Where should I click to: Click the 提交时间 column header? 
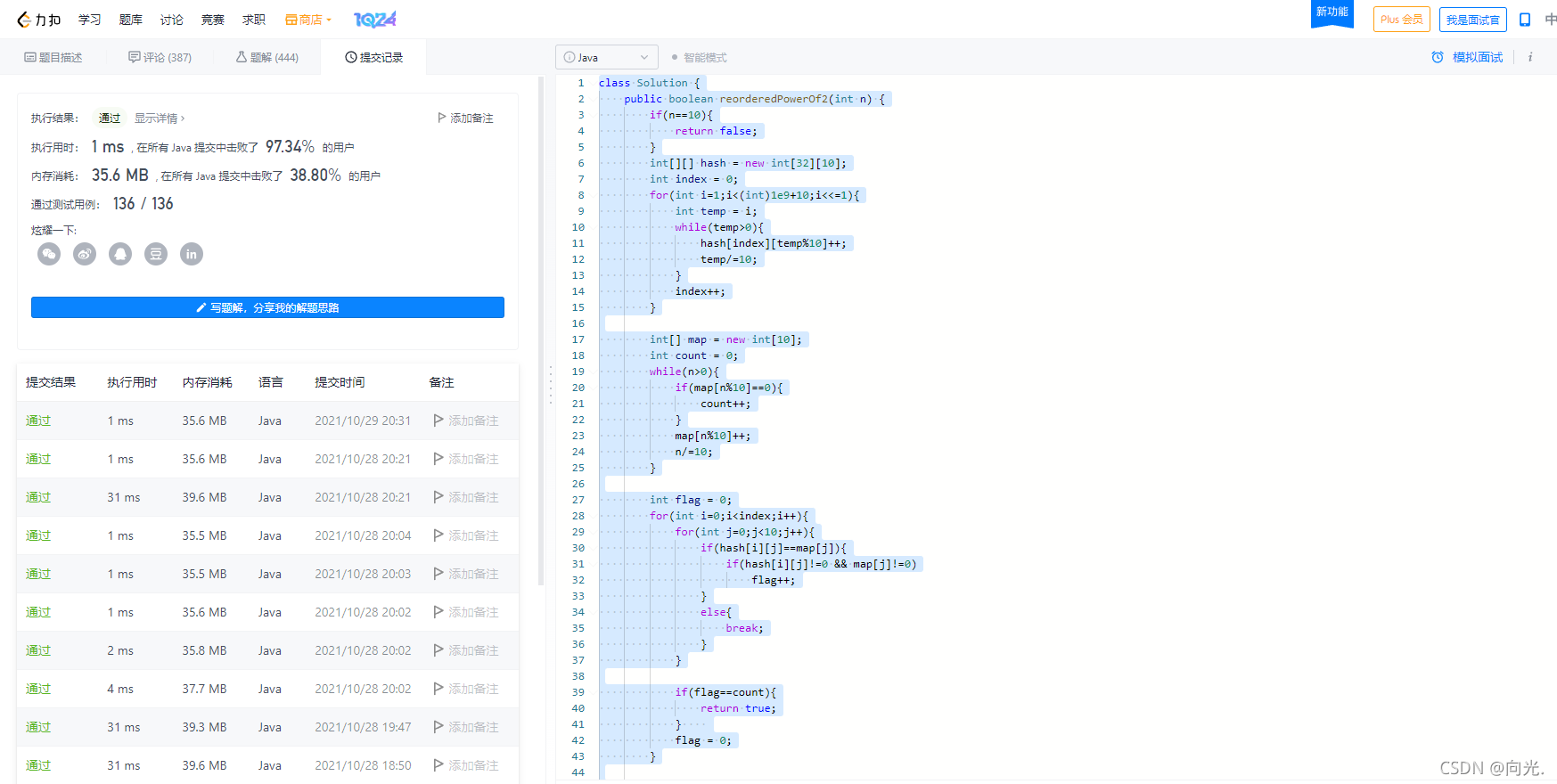point(340,382)
